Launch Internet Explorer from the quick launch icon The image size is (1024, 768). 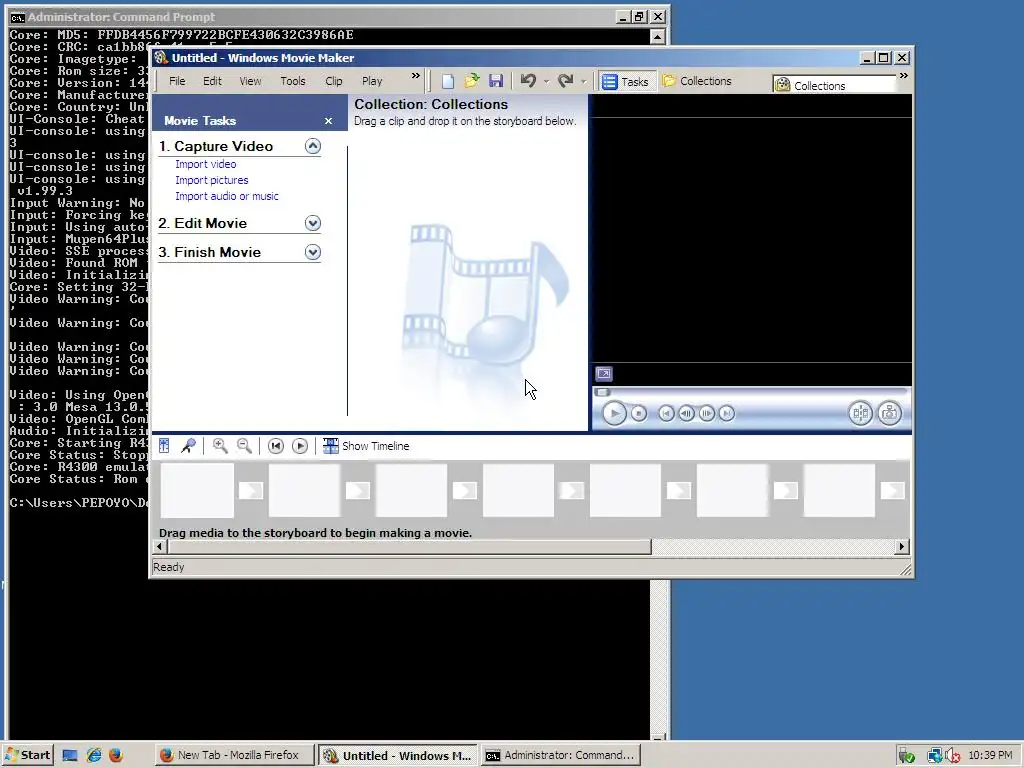point(93,756)
